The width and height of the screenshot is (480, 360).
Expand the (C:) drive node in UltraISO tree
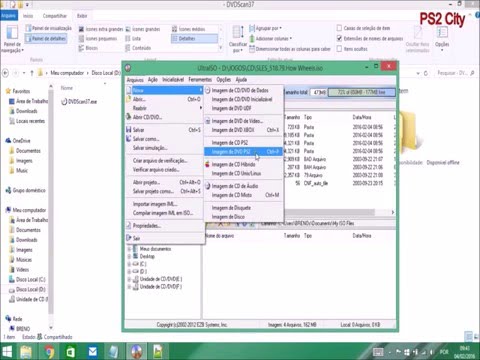tap(129, 264)
